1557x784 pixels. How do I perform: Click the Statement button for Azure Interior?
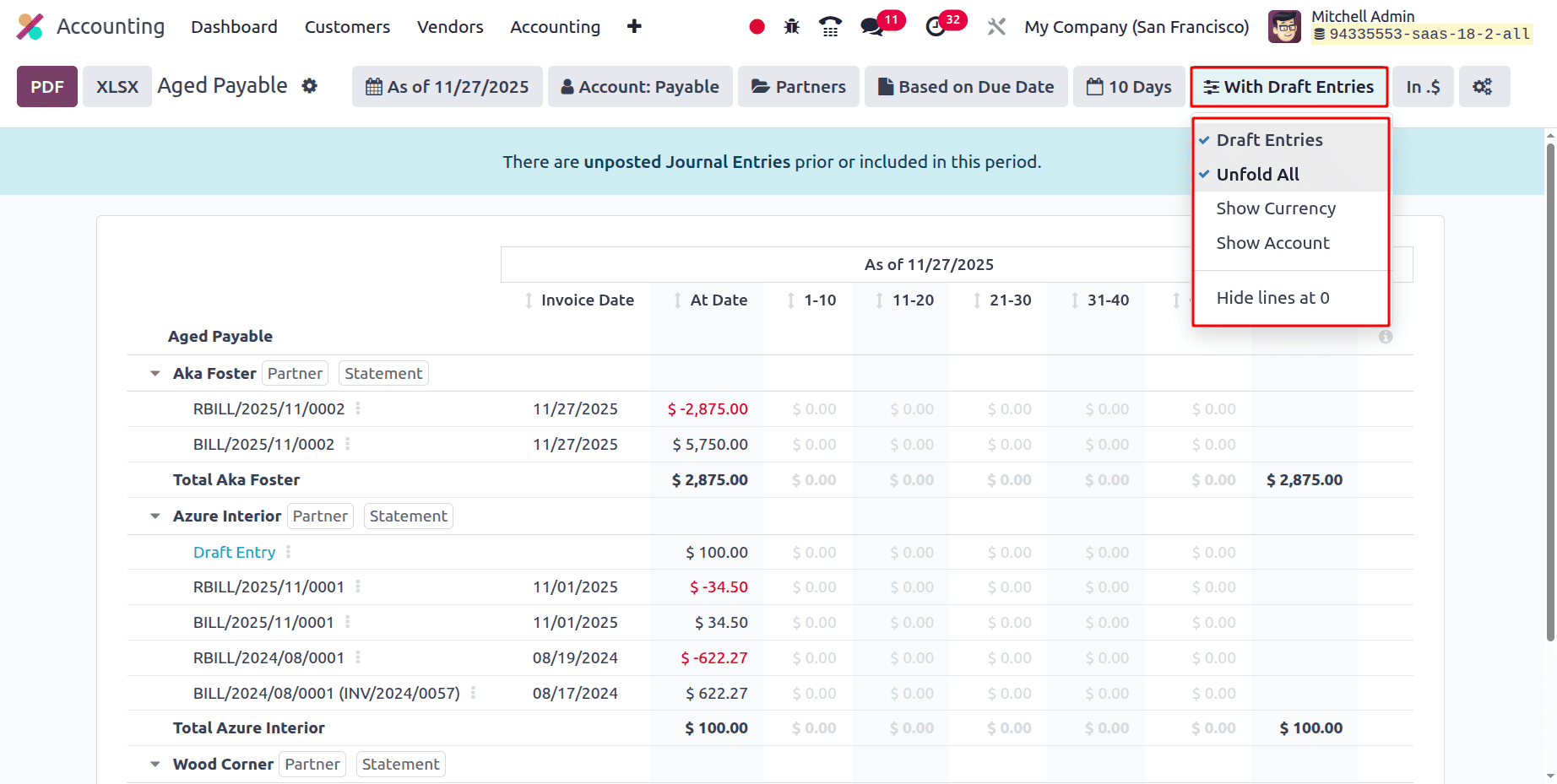[409, 516]
